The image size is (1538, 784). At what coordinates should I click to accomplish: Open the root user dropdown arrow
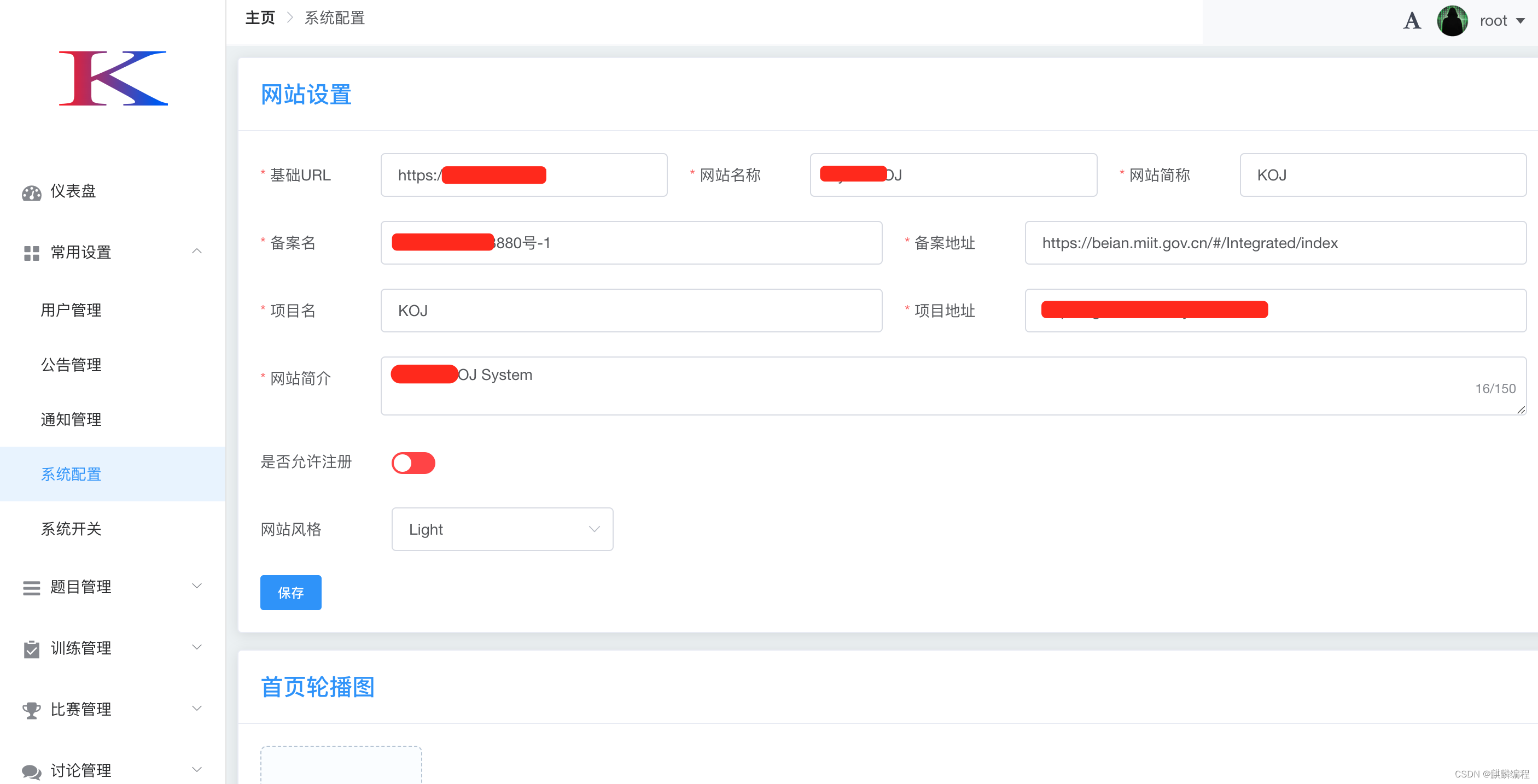[x=1520, y=21]
